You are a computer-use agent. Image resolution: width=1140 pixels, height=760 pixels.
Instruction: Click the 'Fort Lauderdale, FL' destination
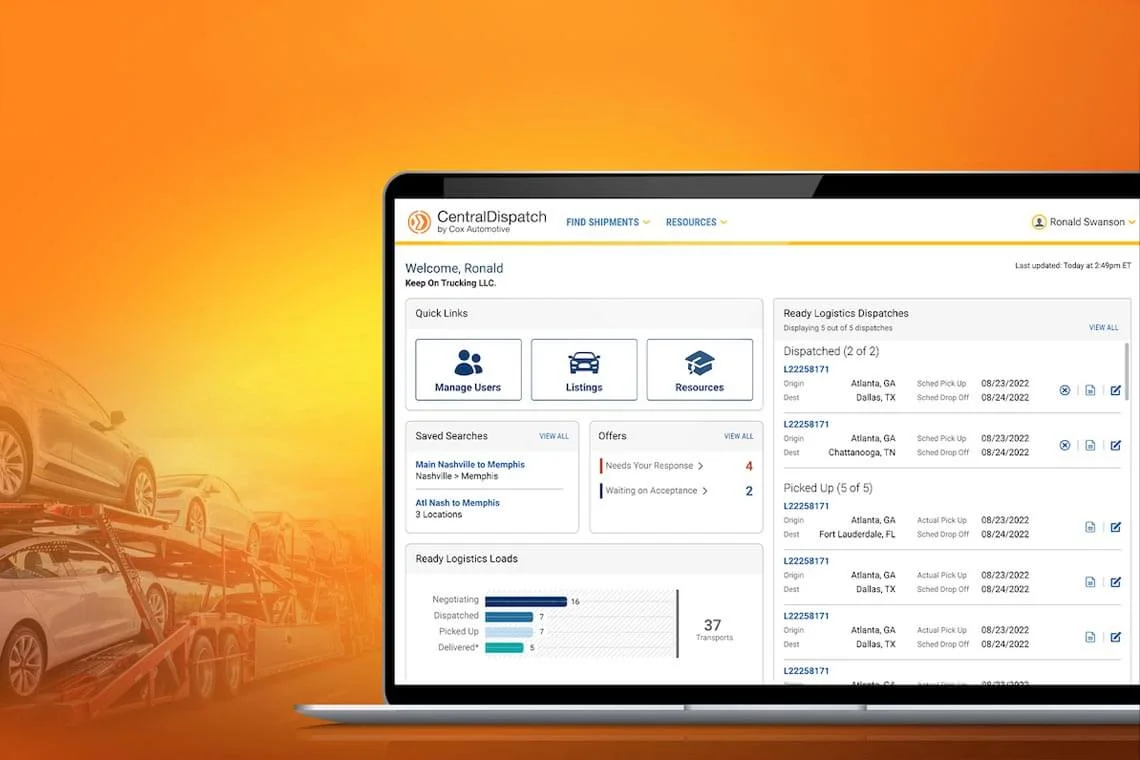point(857,535)
